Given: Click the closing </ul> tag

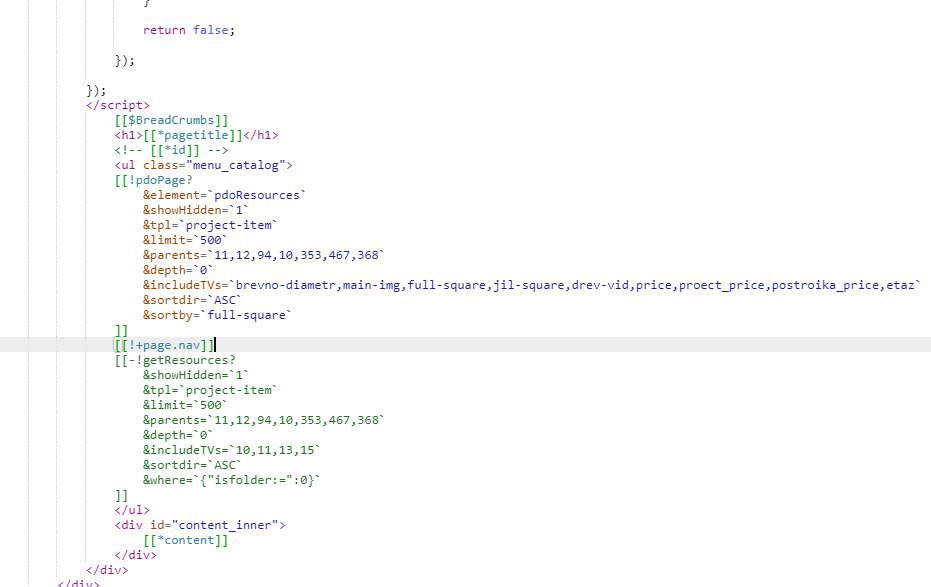Looking at the screenshot, I should (x=132, y=510).
